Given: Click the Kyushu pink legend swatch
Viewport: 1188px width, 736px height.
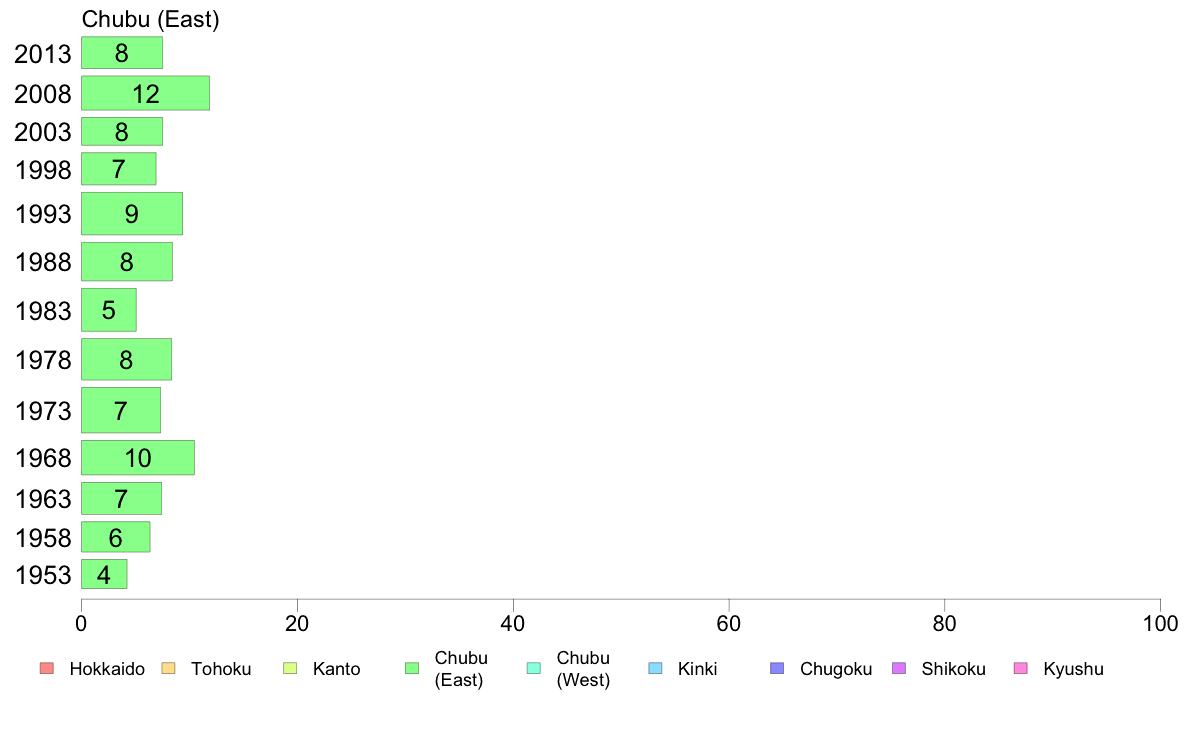Looking at the screenshot, I should pos(1021,668).
